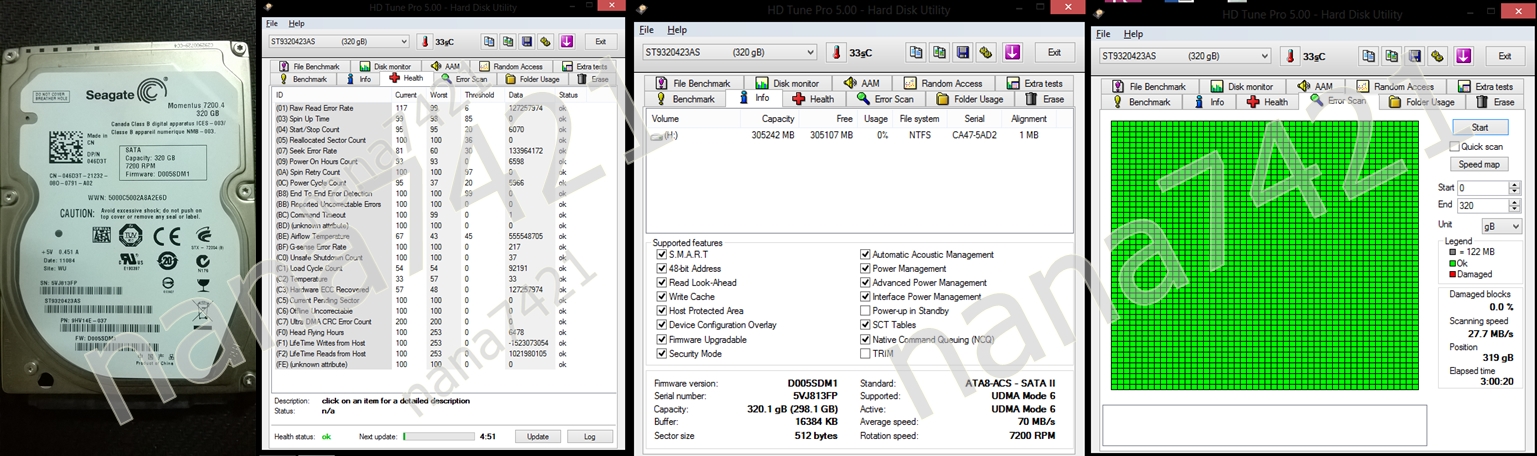Screen dimensions: 1537x456
Task: Open Disk monitor tab in the Info window
Action: click(x=787, y=83)
